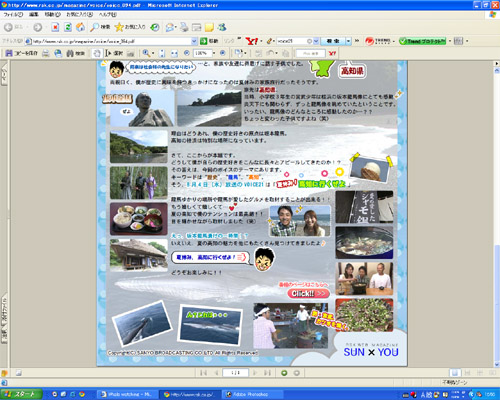Expand the Yahoo toolbar chevron overflow
The width and height of the screenshot is (500, 400).
coord(357,41)
